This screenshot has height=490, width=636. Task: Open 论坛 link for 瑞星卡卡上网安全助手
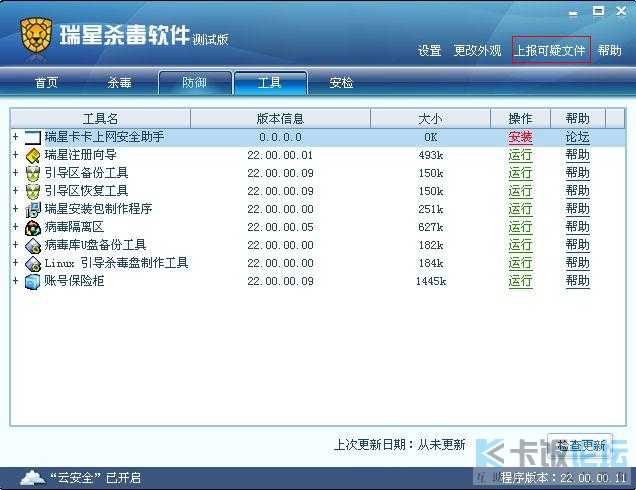(x=578, y=138)
